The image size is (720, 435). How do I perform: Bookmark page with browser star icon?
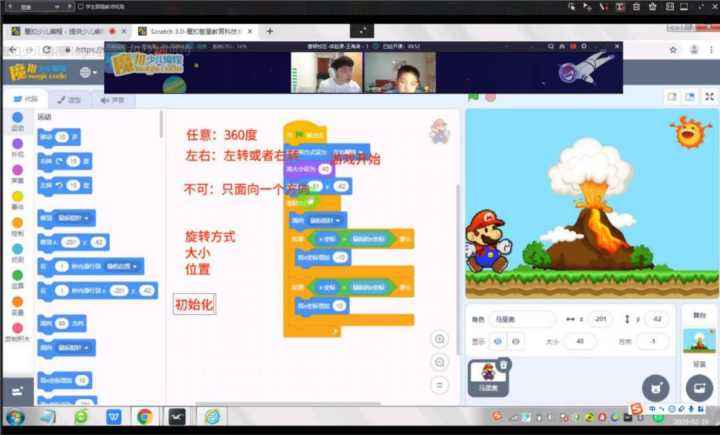[x=673, y=50]
